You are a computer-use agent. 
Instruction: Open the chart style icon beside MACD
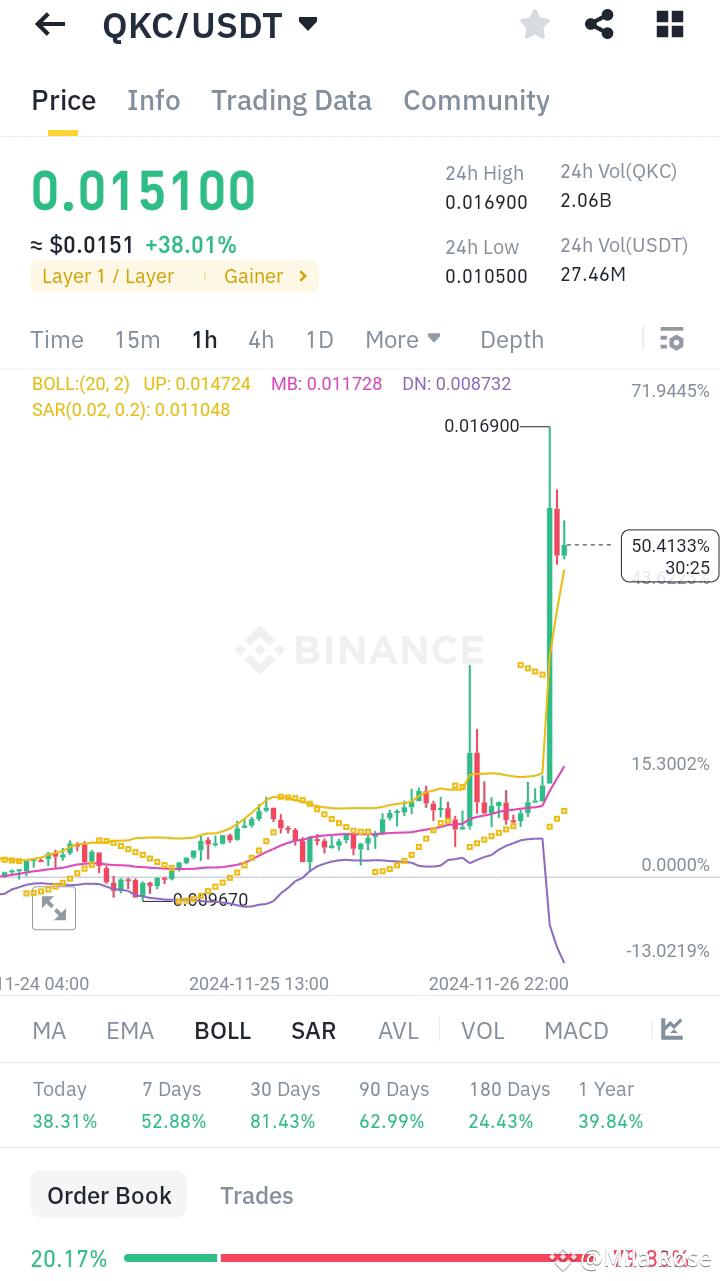coord(671,1029)
